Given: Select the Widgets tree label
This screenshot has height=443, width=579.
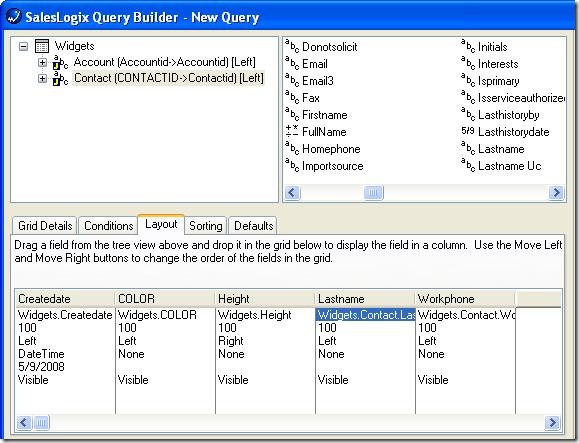Looking at the screenshot, I should coord(75,46).
